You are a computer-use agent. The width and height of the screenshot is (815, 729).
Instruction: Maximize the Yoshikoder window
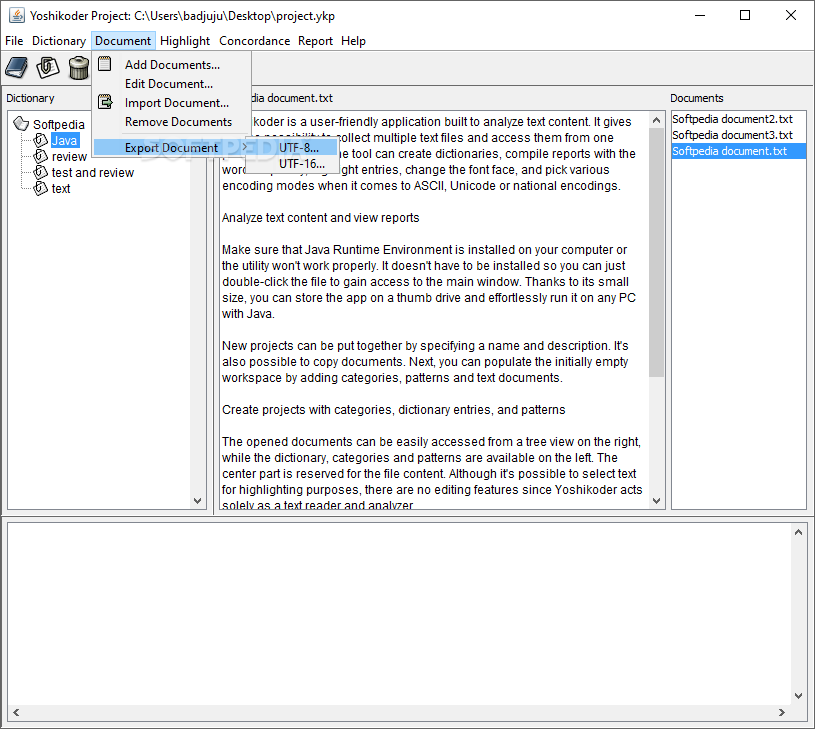pyautogui.click(x=745, y=16)
